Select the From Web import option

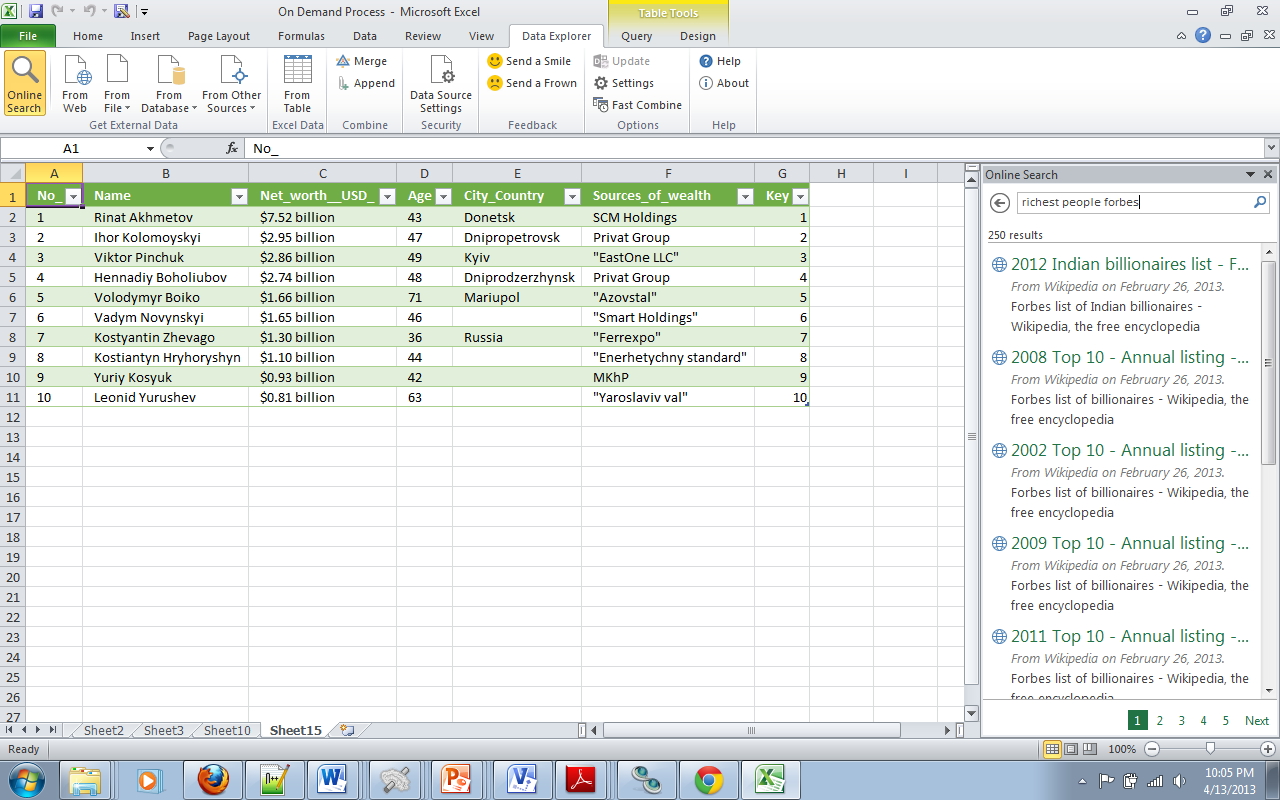coord(74,83)
